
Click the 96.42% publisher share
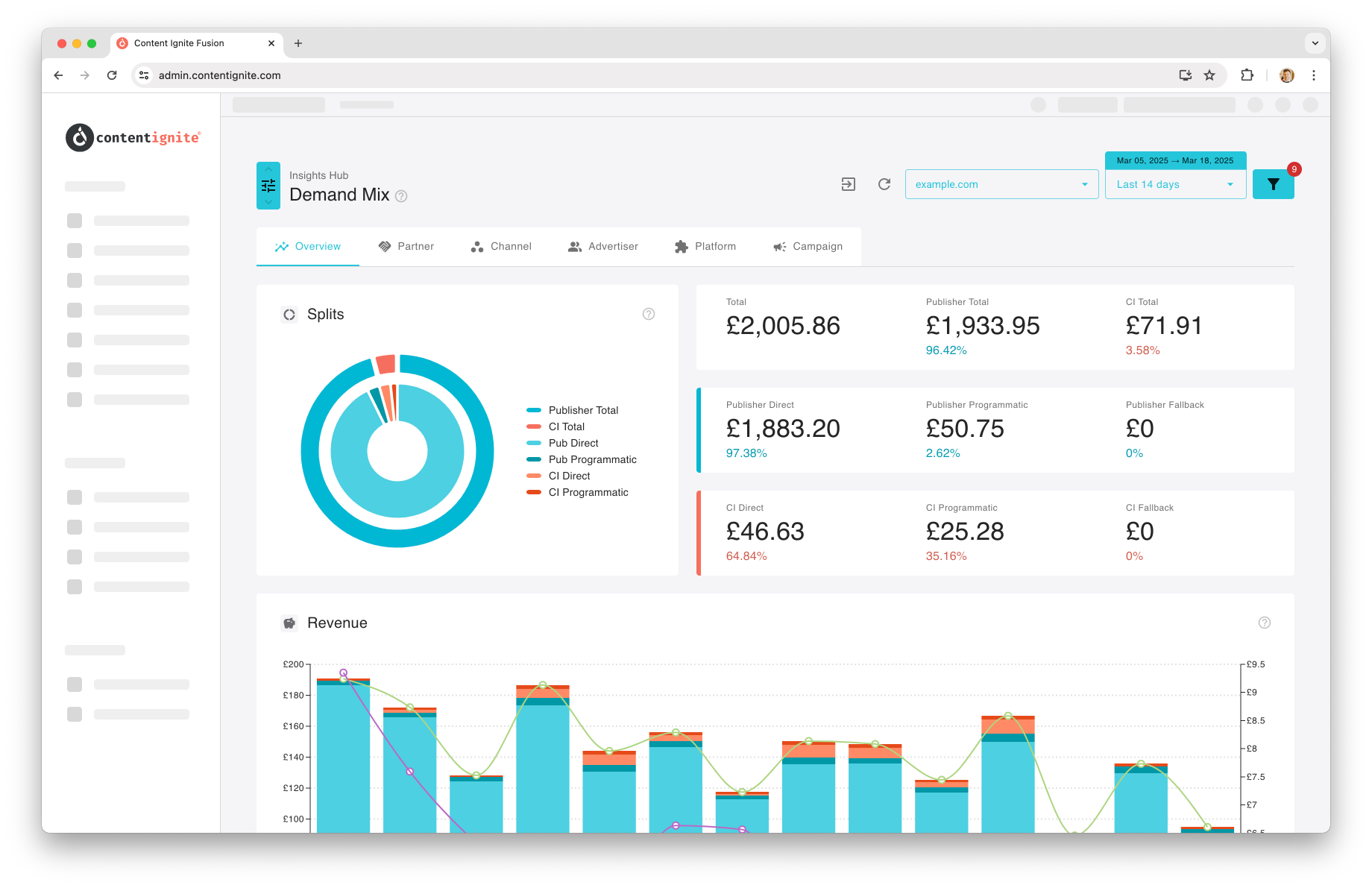pos(946,350)
